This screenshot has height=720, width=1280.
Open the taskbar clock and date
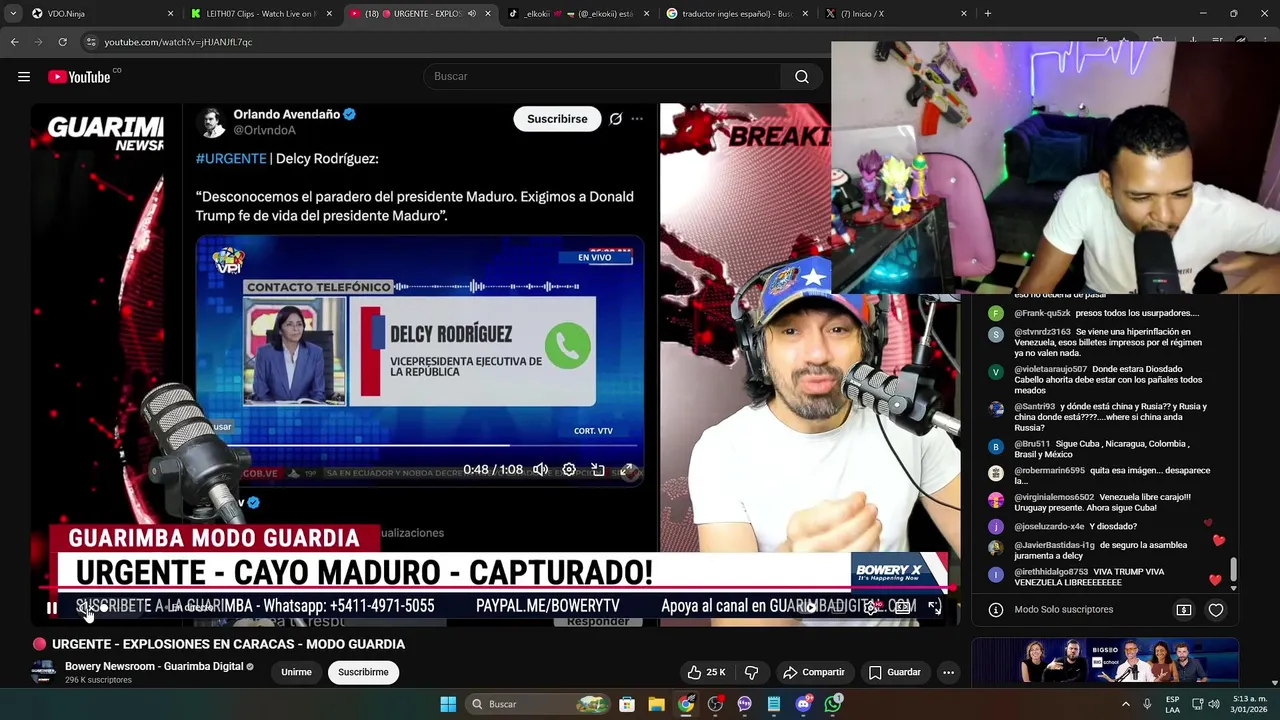pos(1250,704)
